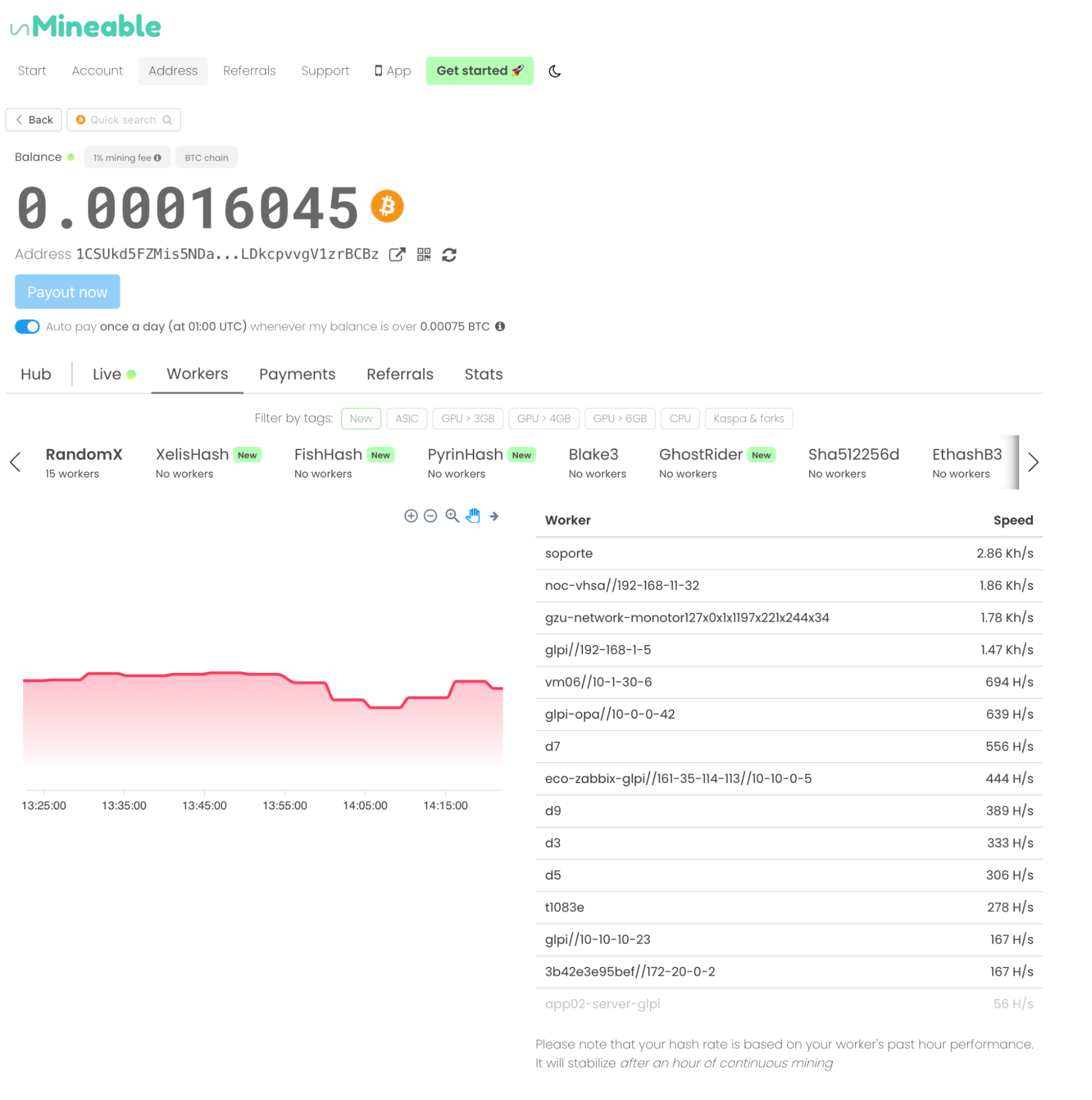The height and width of the screenshot is (1100, 1092).
Task: Select the soporte worker row
Action: (x=789, y=554)
